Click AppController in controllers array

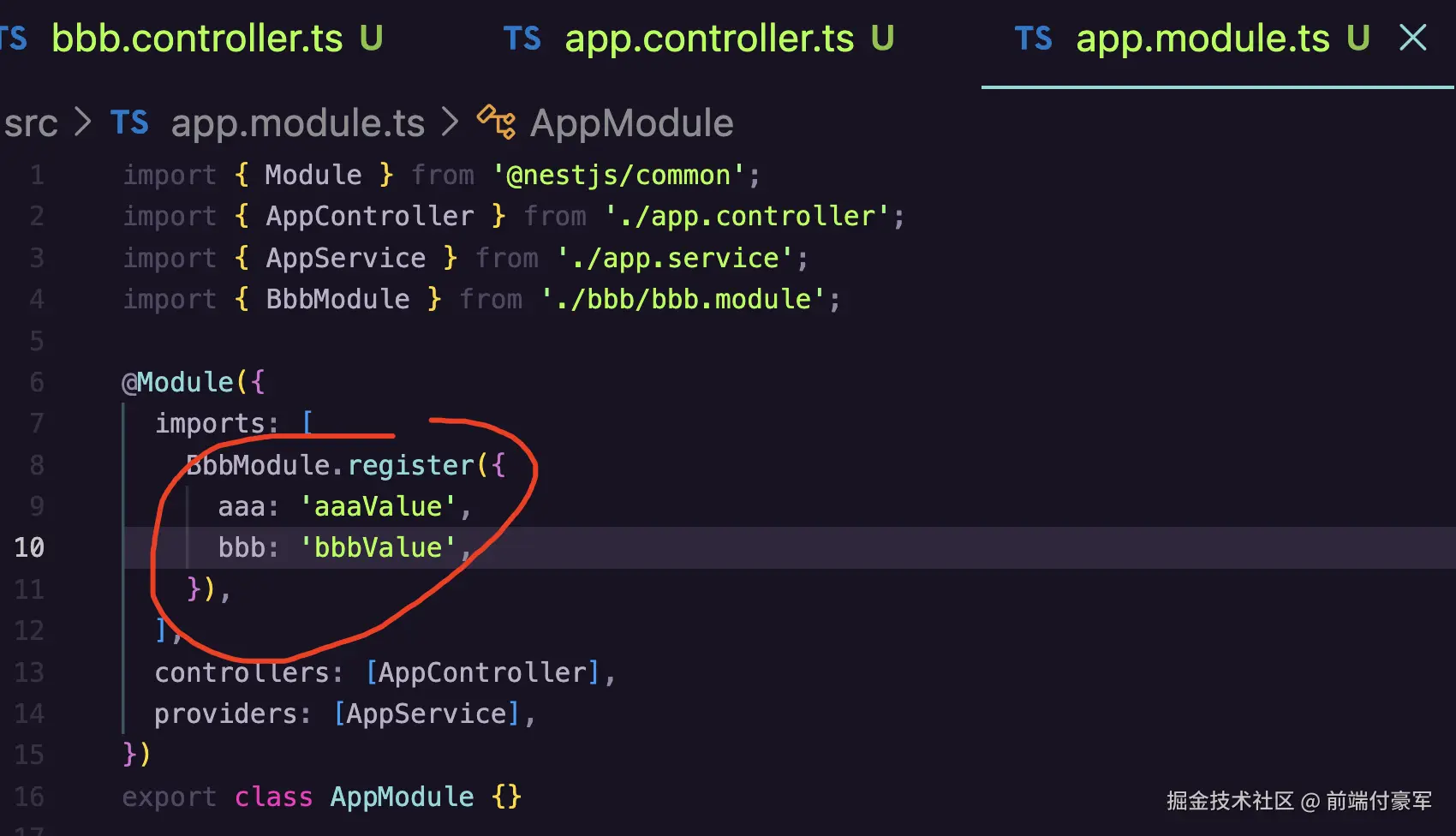point(482,672)
